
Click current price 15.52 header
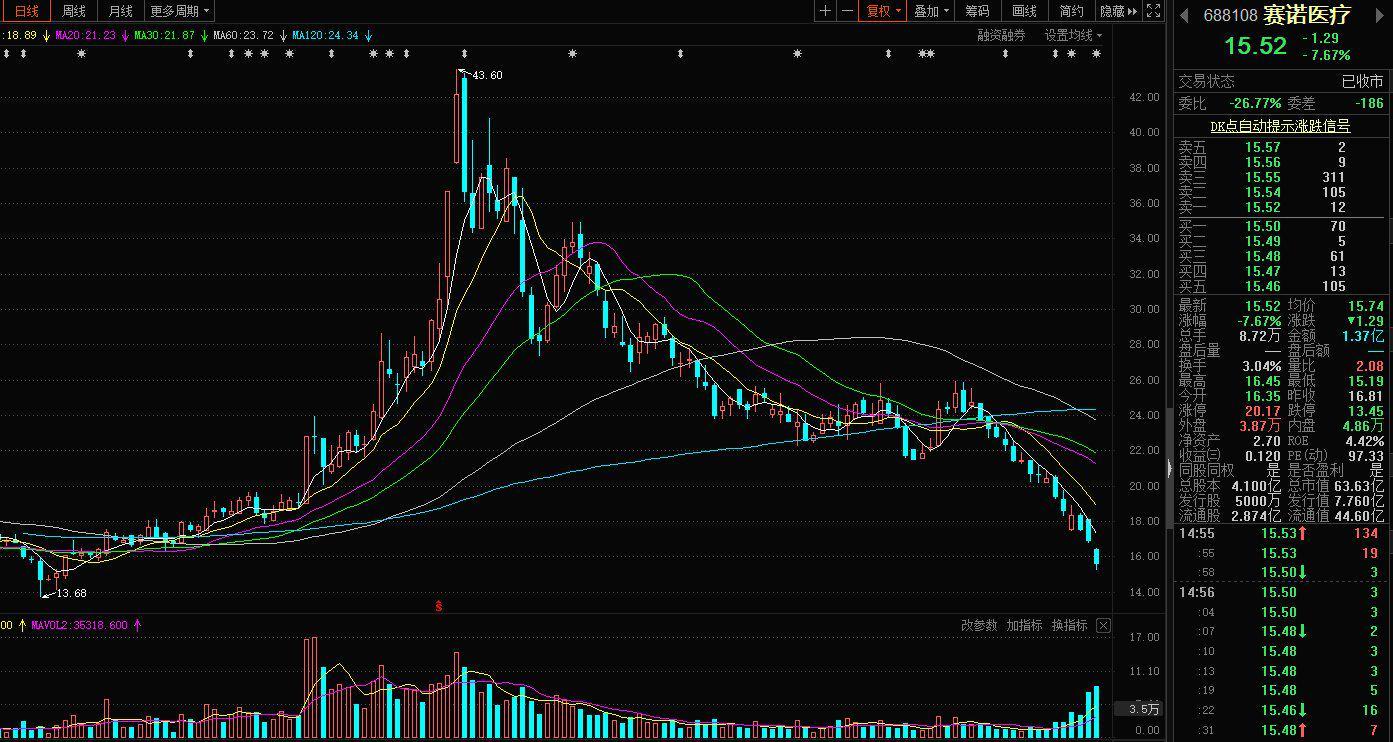[1255, 46]
